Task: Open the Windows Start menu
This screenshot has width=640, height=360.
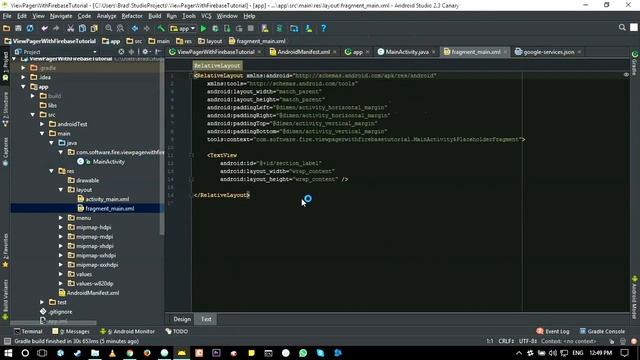Action: (8, 353)
